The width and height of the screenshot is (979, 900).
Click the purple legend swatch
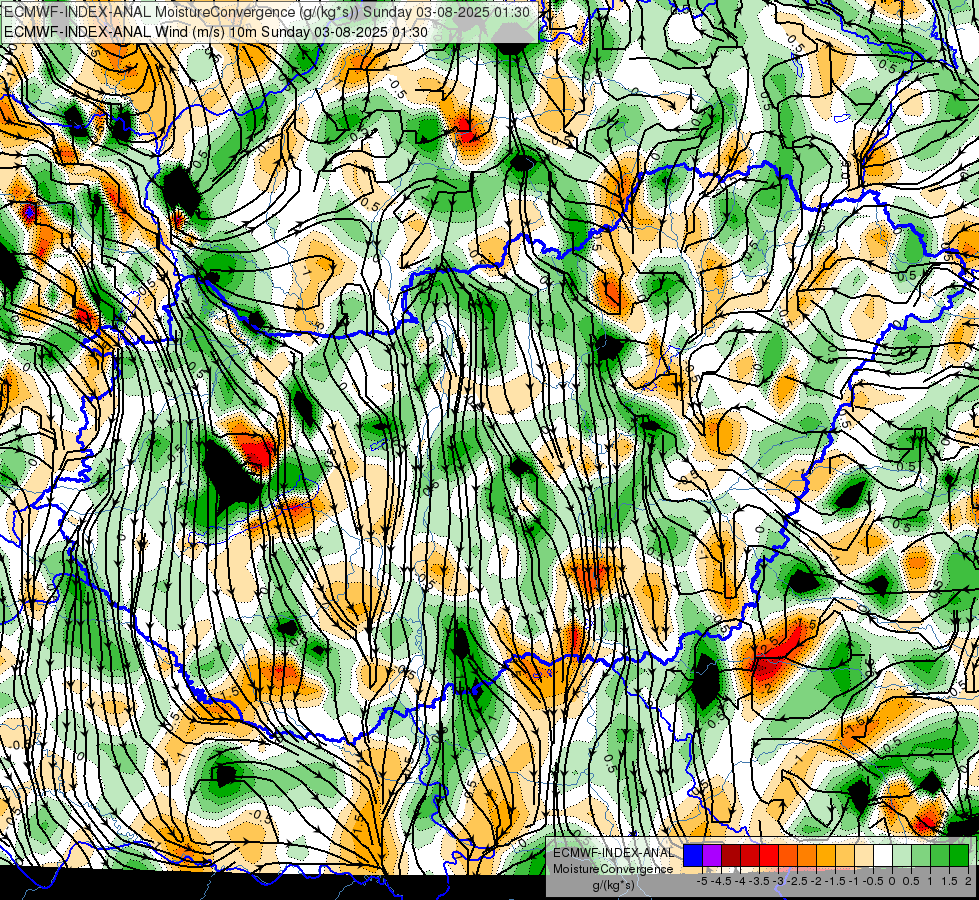pyautogui.click(x=712, y=855)
